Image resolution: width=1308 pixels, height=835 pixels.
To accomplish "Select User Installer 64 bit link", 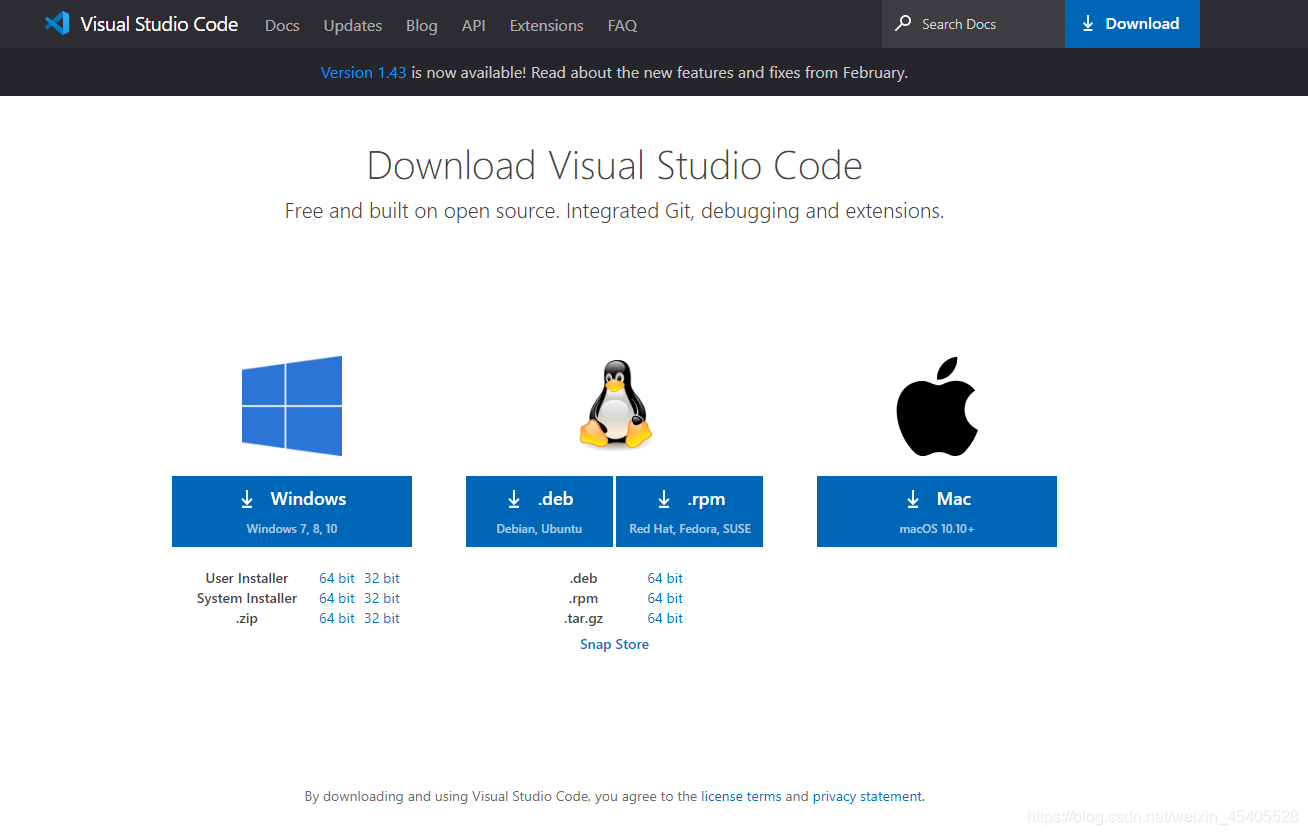I will 337,578.
